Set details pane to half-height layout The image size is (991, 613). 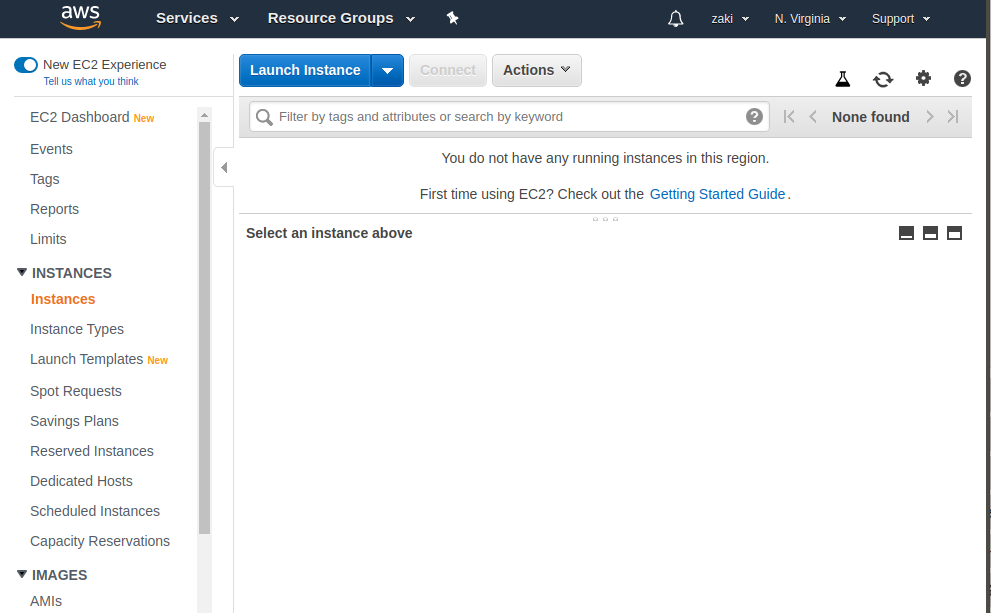tap(930, 233)
